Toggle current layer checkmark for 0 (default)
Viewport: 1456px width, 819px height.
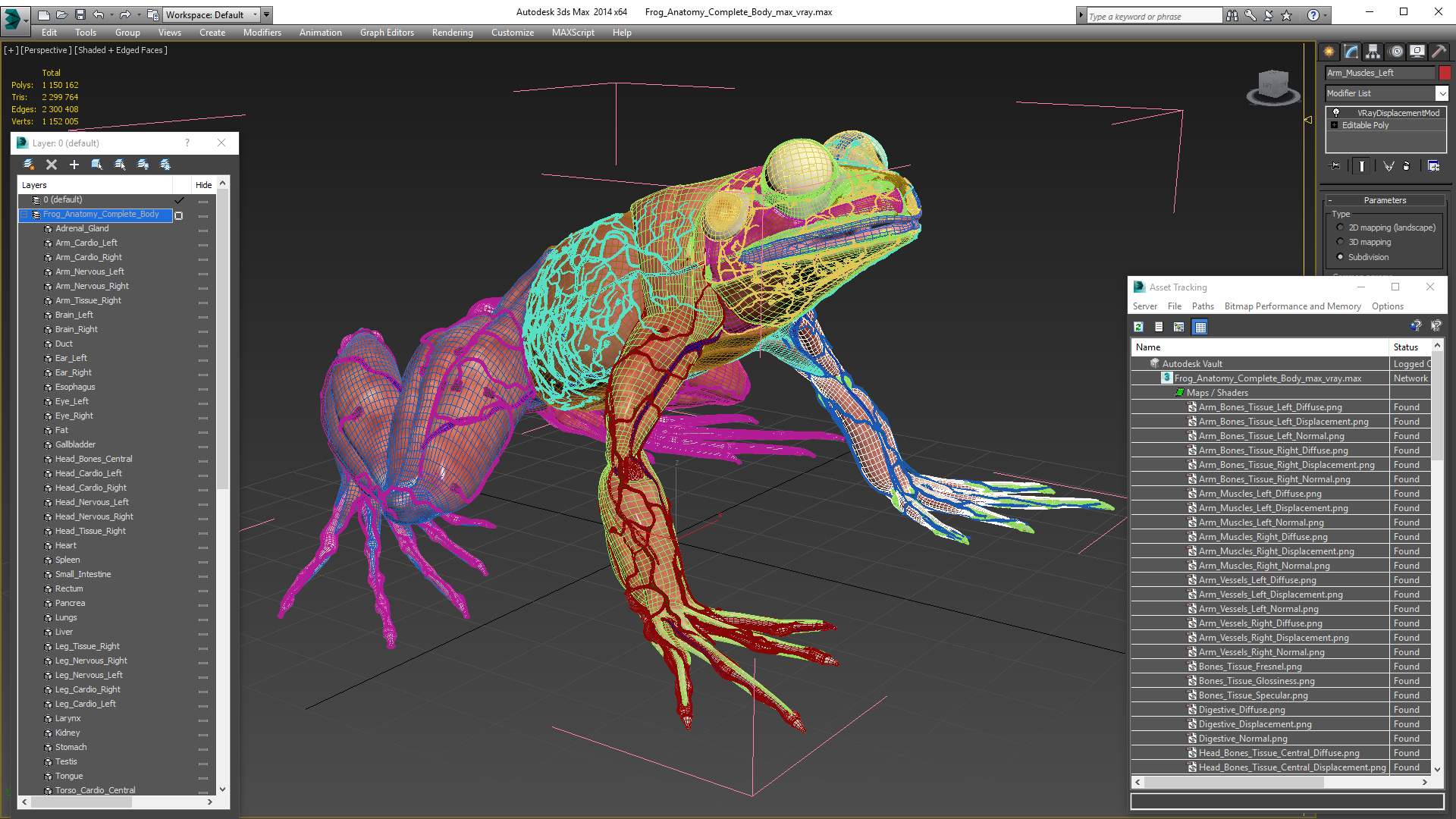(180, 200)
